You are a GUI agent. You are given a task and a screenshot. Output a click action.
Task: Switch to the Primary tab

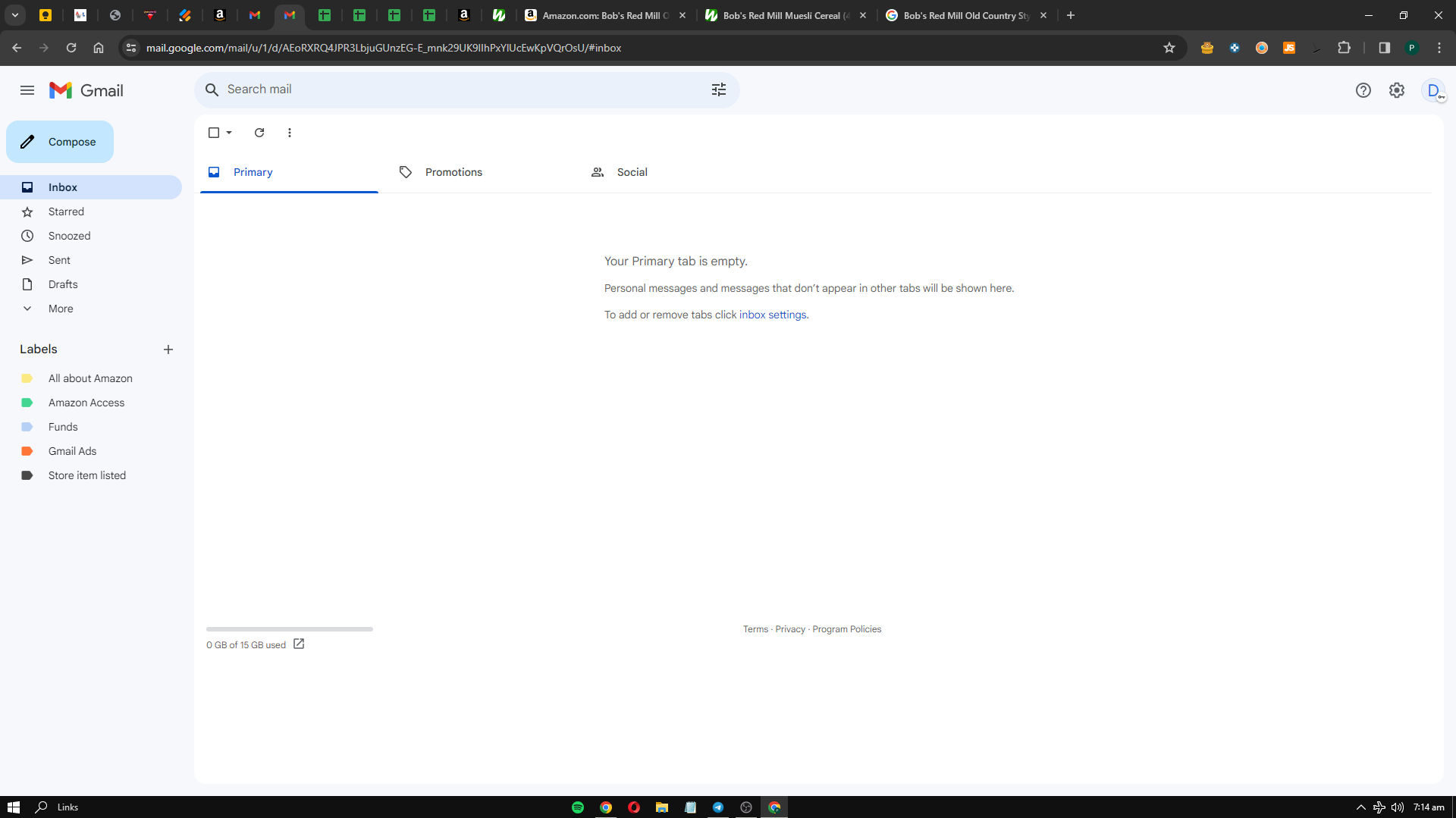[289, 172]
